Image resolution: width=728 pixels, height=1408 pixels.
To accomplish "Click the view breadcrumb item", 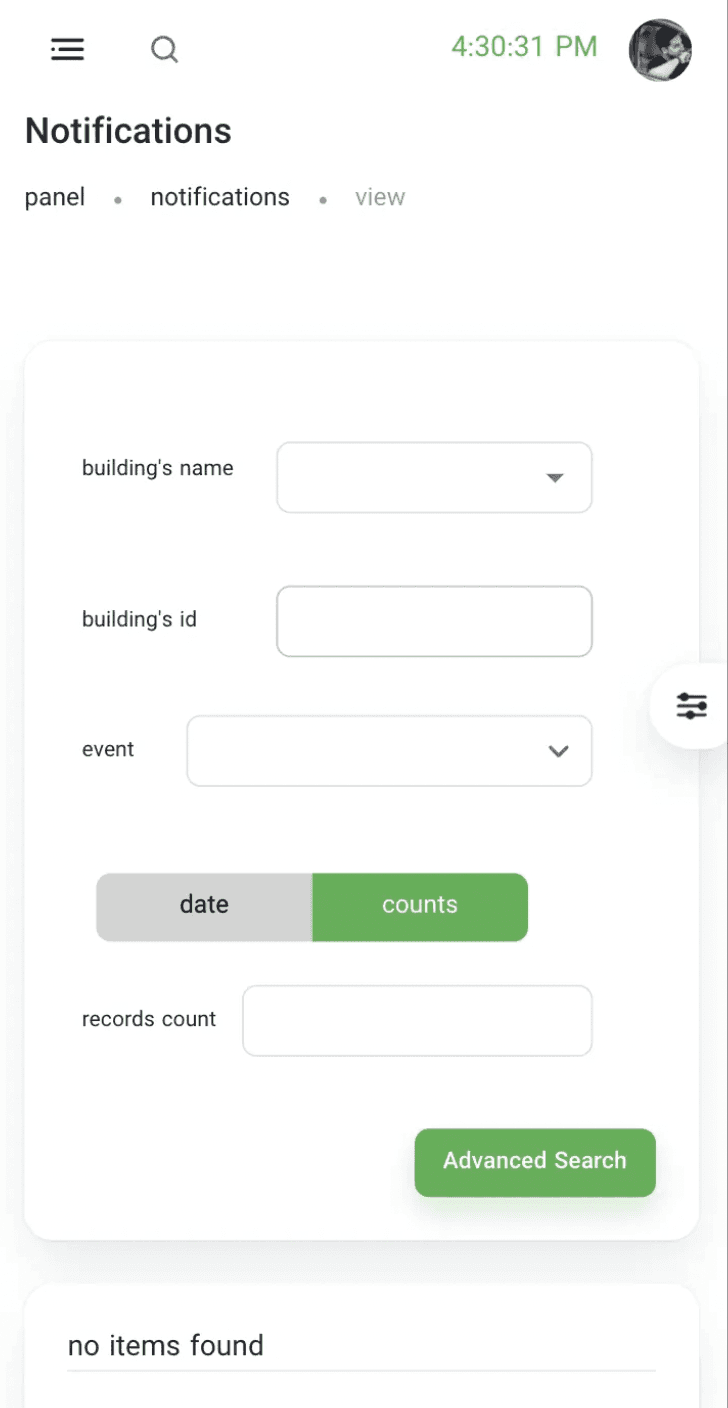I will (380, 198).
